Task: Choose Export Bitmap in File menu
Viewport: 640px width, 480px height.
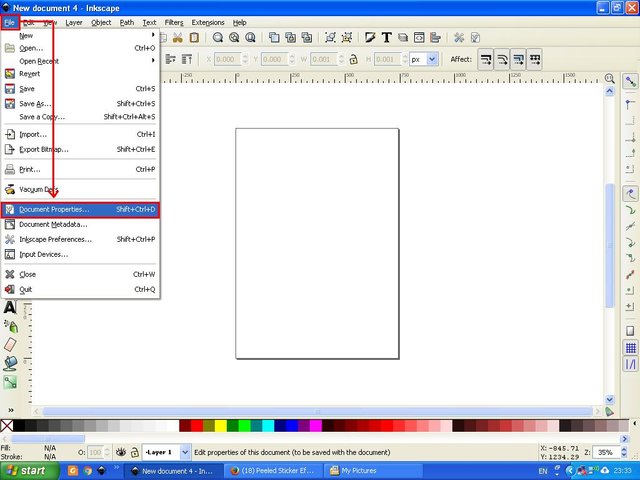Action: coord(80,149)
